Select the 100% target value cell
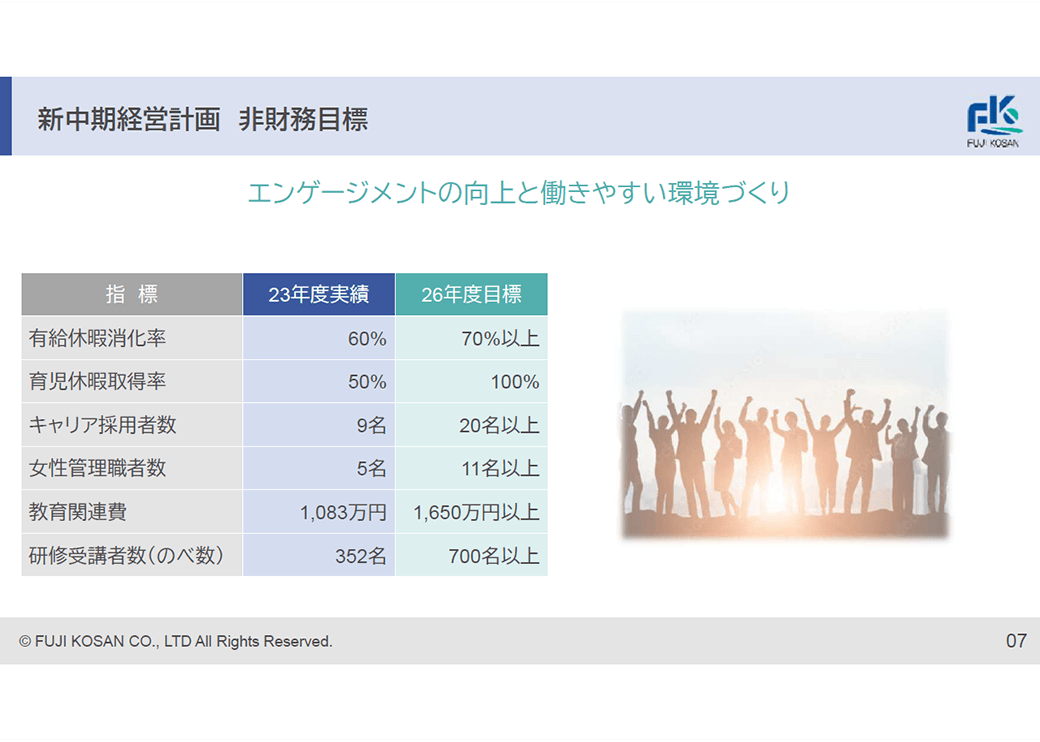 click(x=514, y=381)
